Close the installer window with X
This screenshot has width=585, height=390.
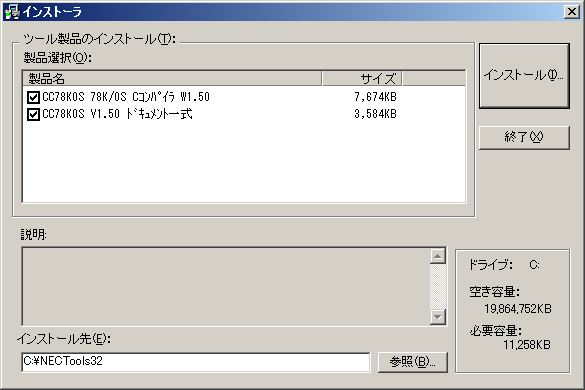572,12
